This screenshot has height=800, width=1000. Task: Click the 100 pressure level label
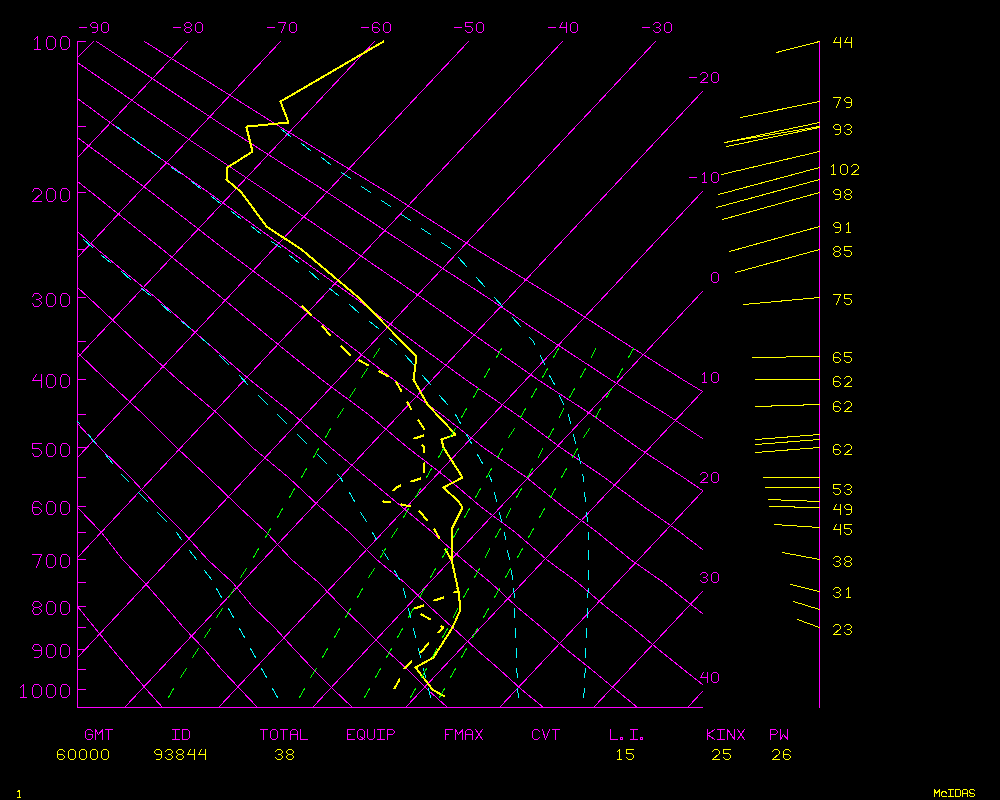pos(50,43)
